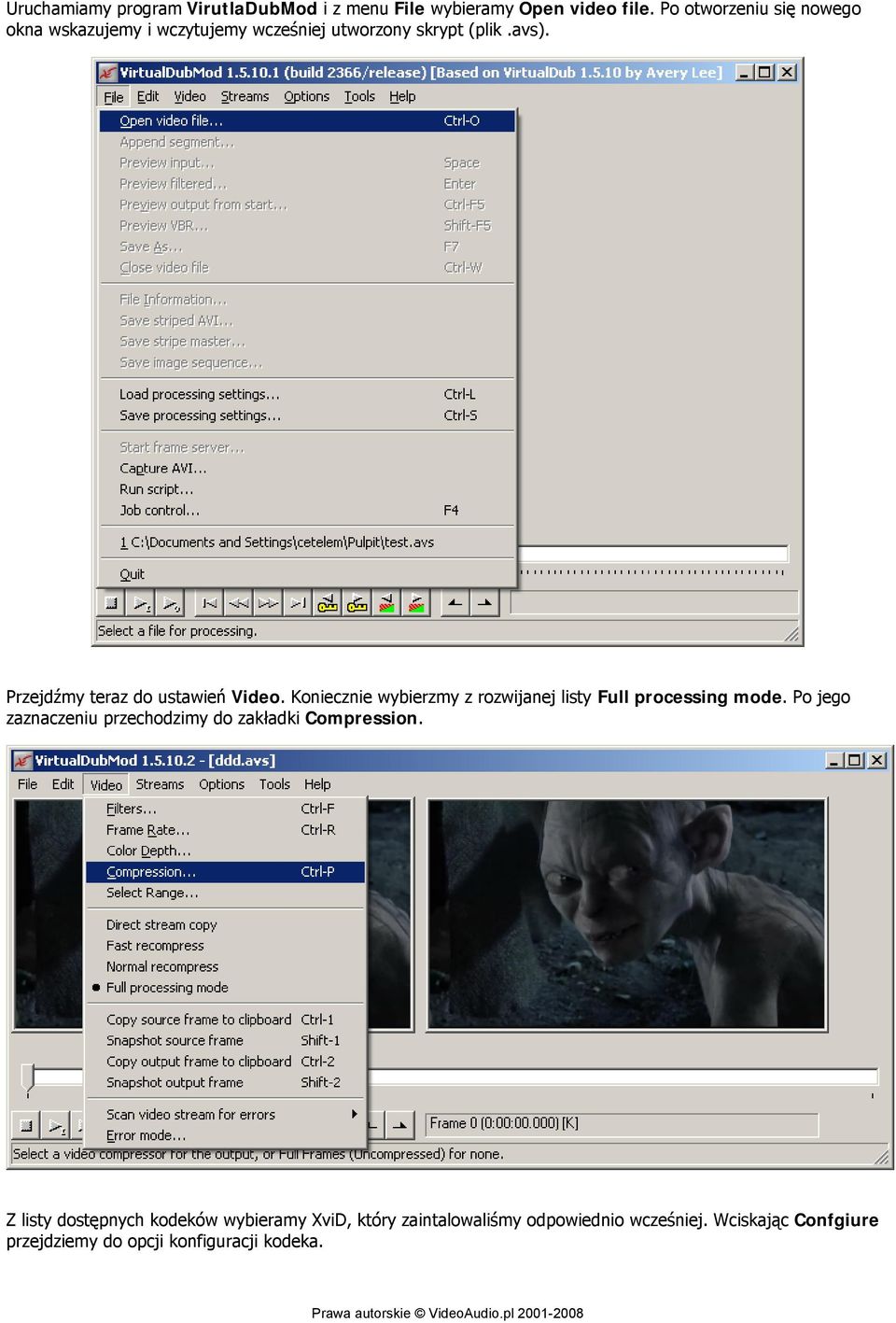Image resolution: width=896 pixels, height=1323 pixels.
Task: Open Edit menu in lower ddd.avs window
Action: click(x=63, y=784)
